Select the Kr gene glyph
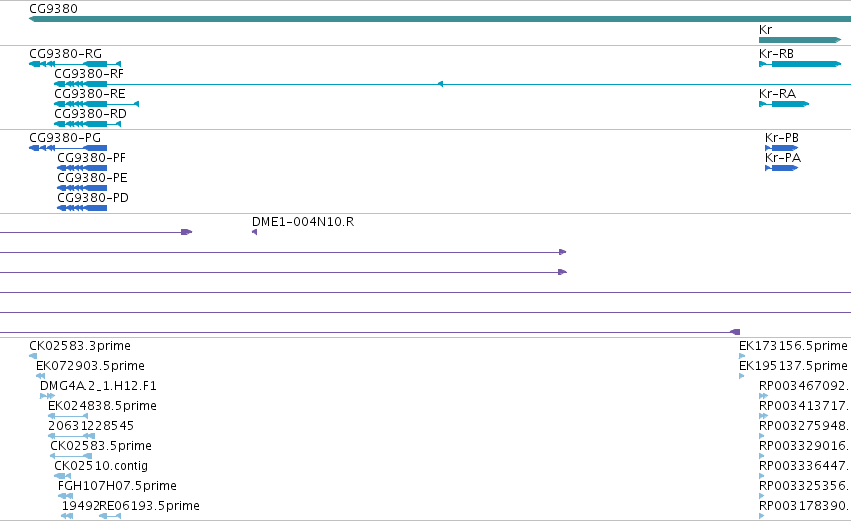Viewport: 851px width, 521px height. coord(800,40)
